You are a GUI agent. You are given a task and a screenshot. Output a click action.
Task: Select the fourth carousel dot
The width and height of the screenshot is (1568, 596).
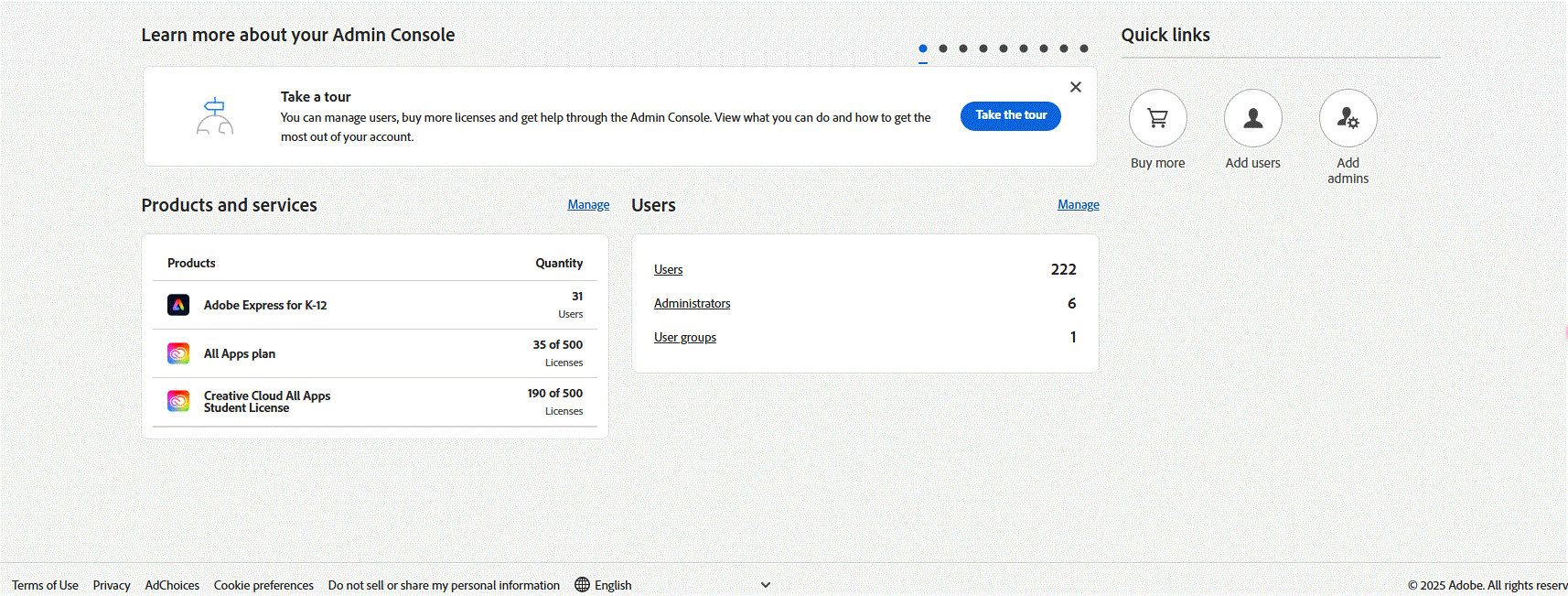[983, 49]
